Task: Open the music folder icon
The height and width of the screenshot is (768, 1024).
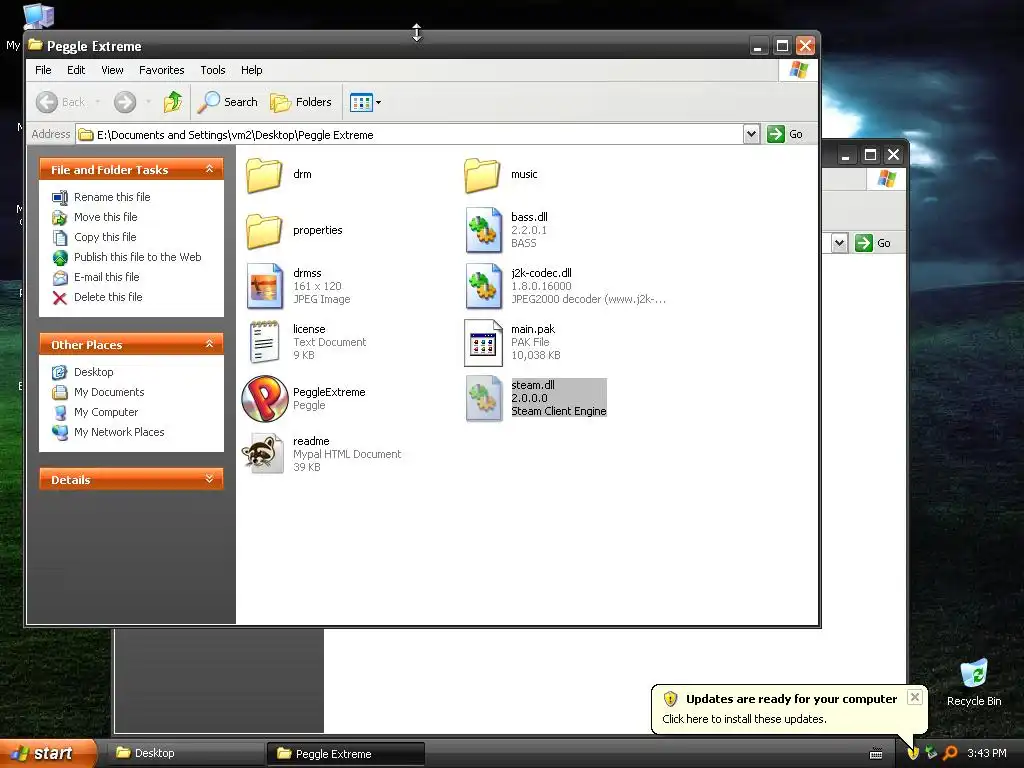Action: (x=482, y=175)
